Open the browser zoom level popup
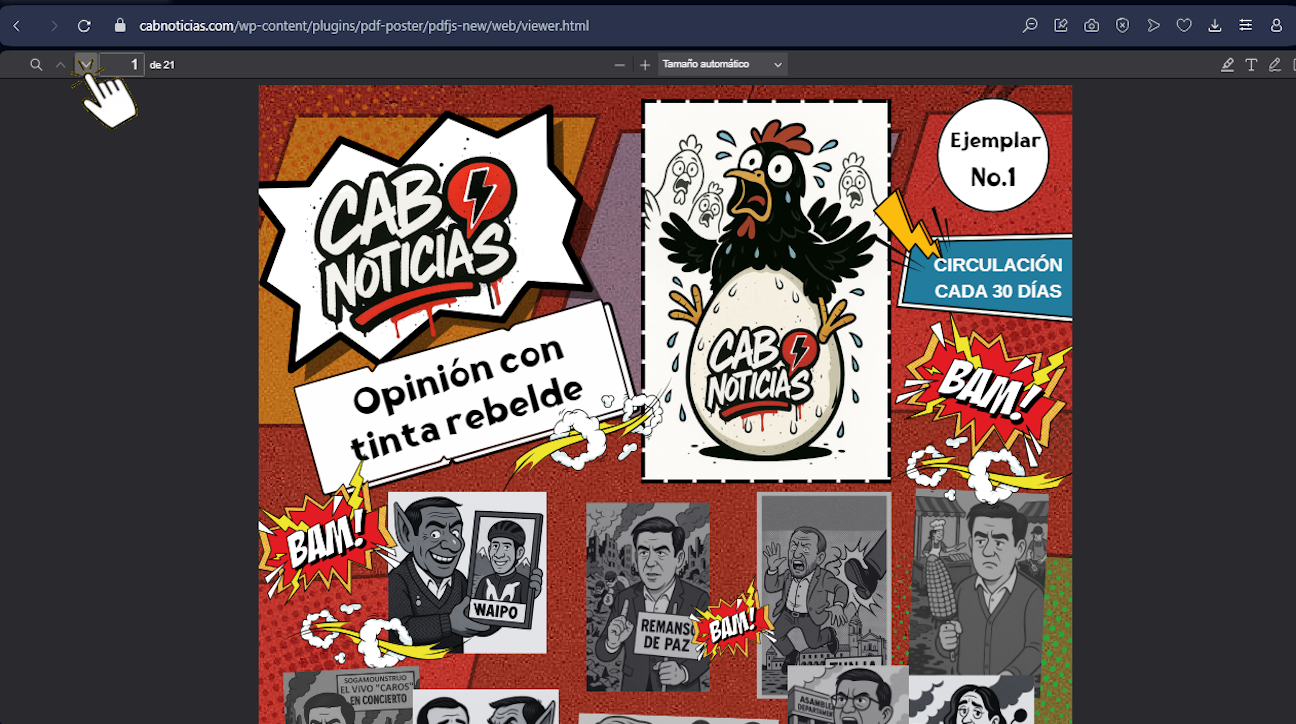The width and height of the screenshot is (1296, 724). coord(1030,26)
